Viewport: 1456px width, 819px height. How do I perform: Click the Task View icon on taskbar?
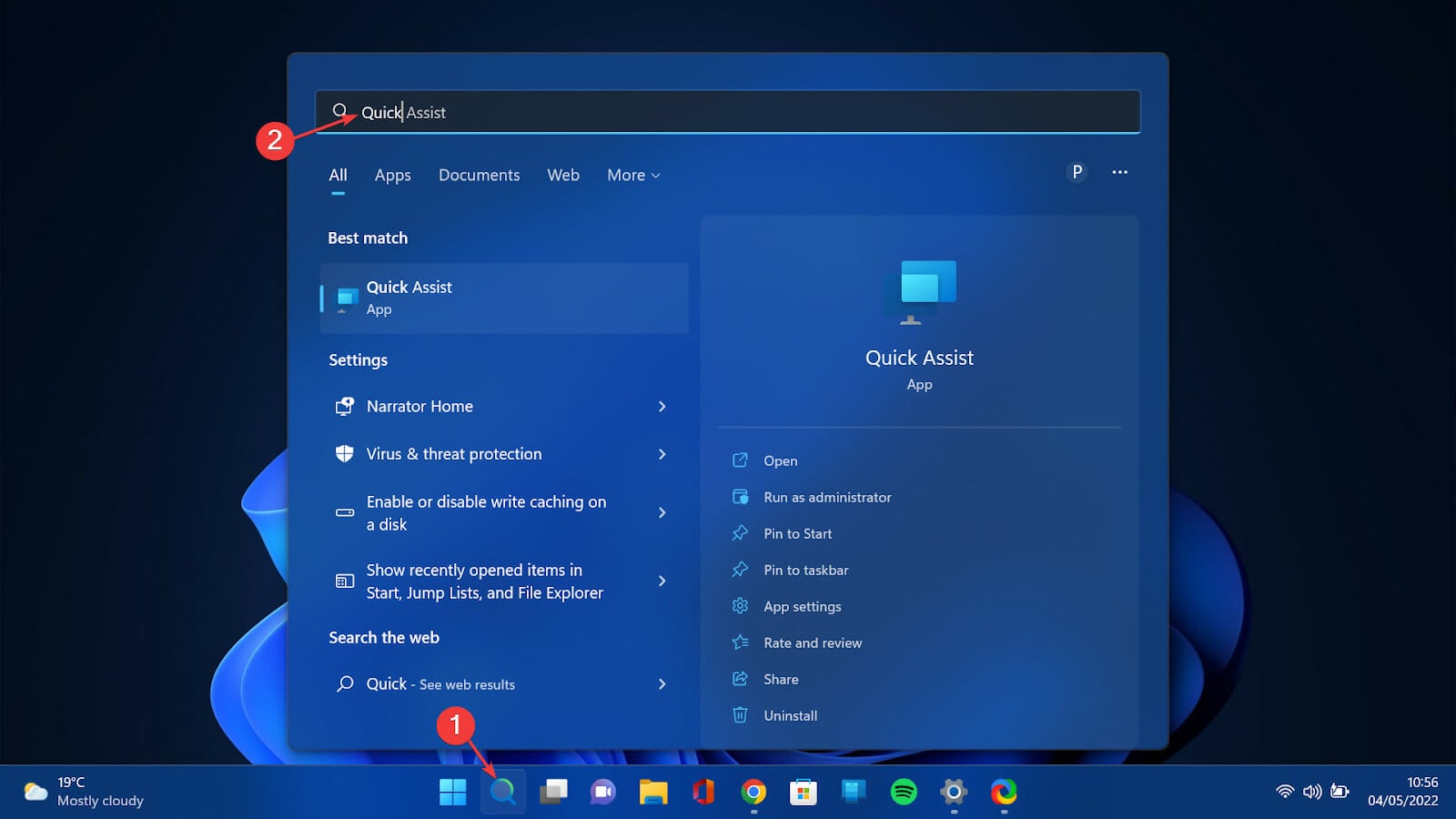(552, 792)
